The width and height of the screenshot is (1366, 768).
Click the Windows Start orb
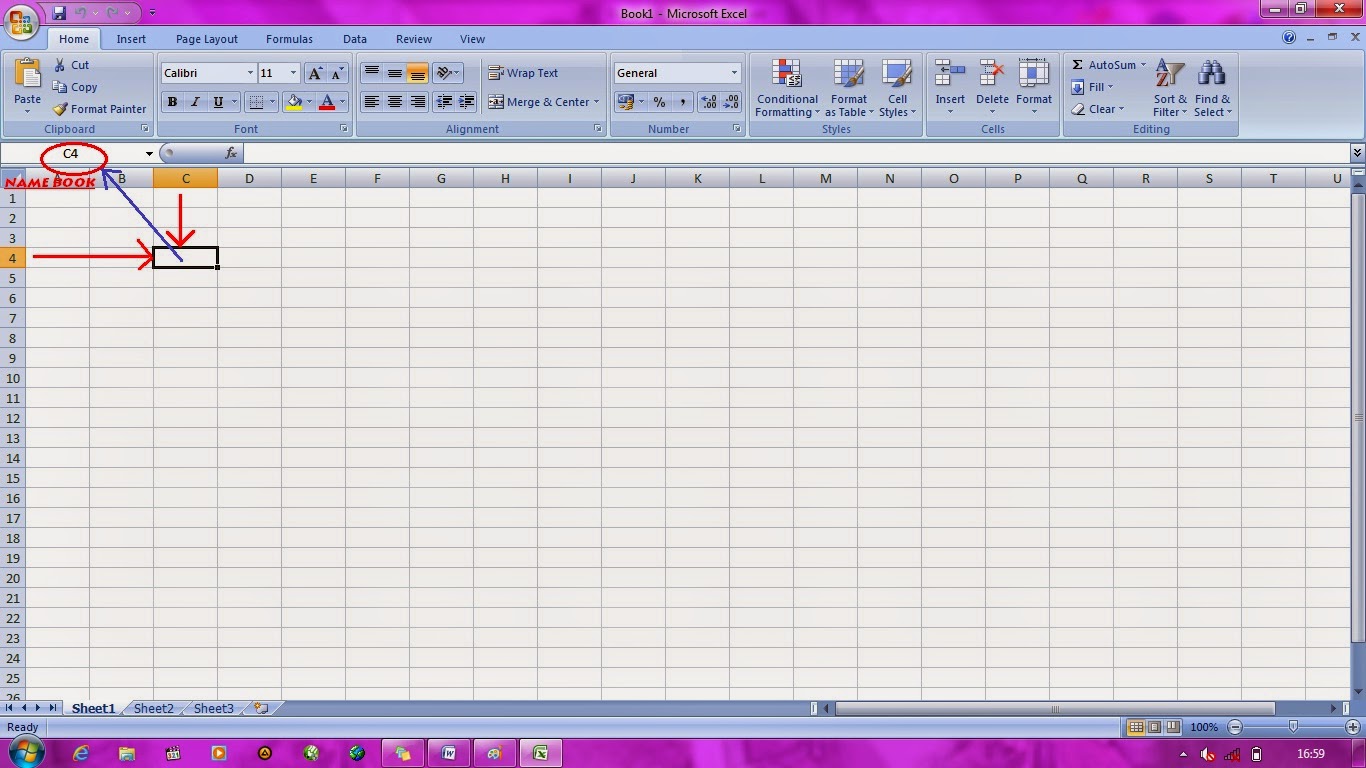click(x=26, y=752)
